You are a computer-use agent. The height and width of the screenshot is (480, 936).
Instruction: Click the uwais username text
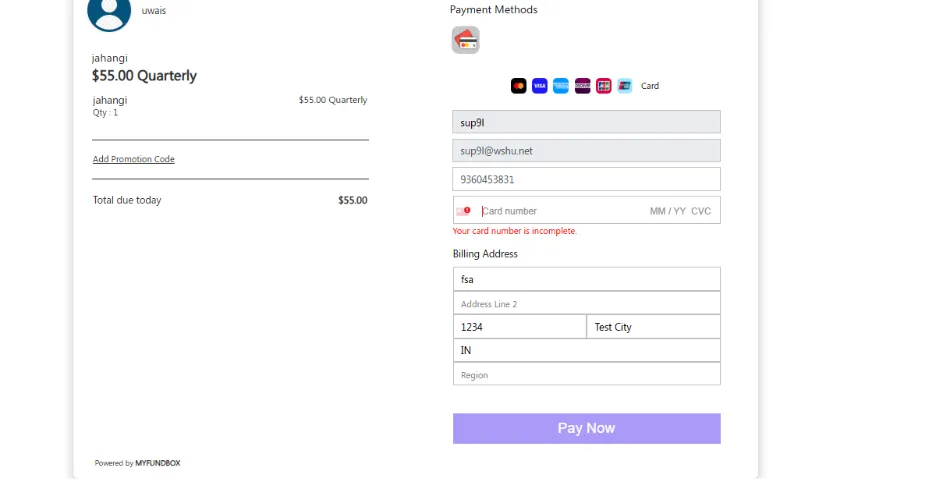pyautogui.click(x=154, y=10)
